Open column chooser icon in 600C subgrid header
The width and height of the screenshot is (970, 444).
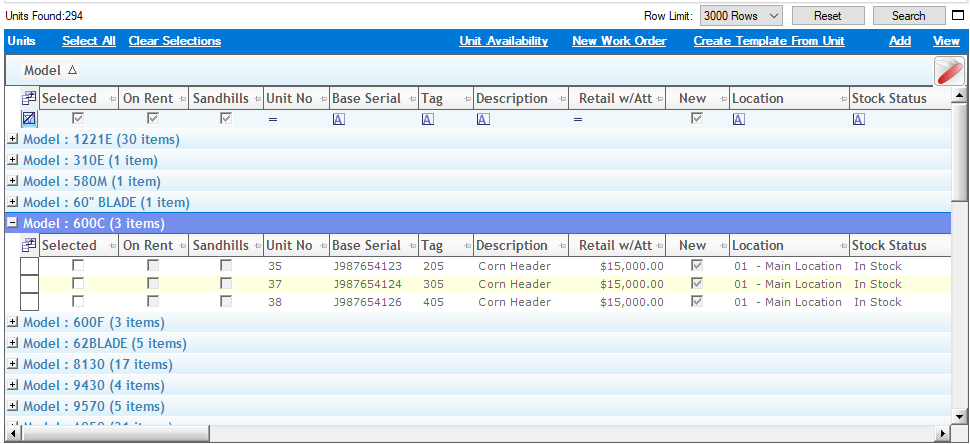[x=29, y=246]
